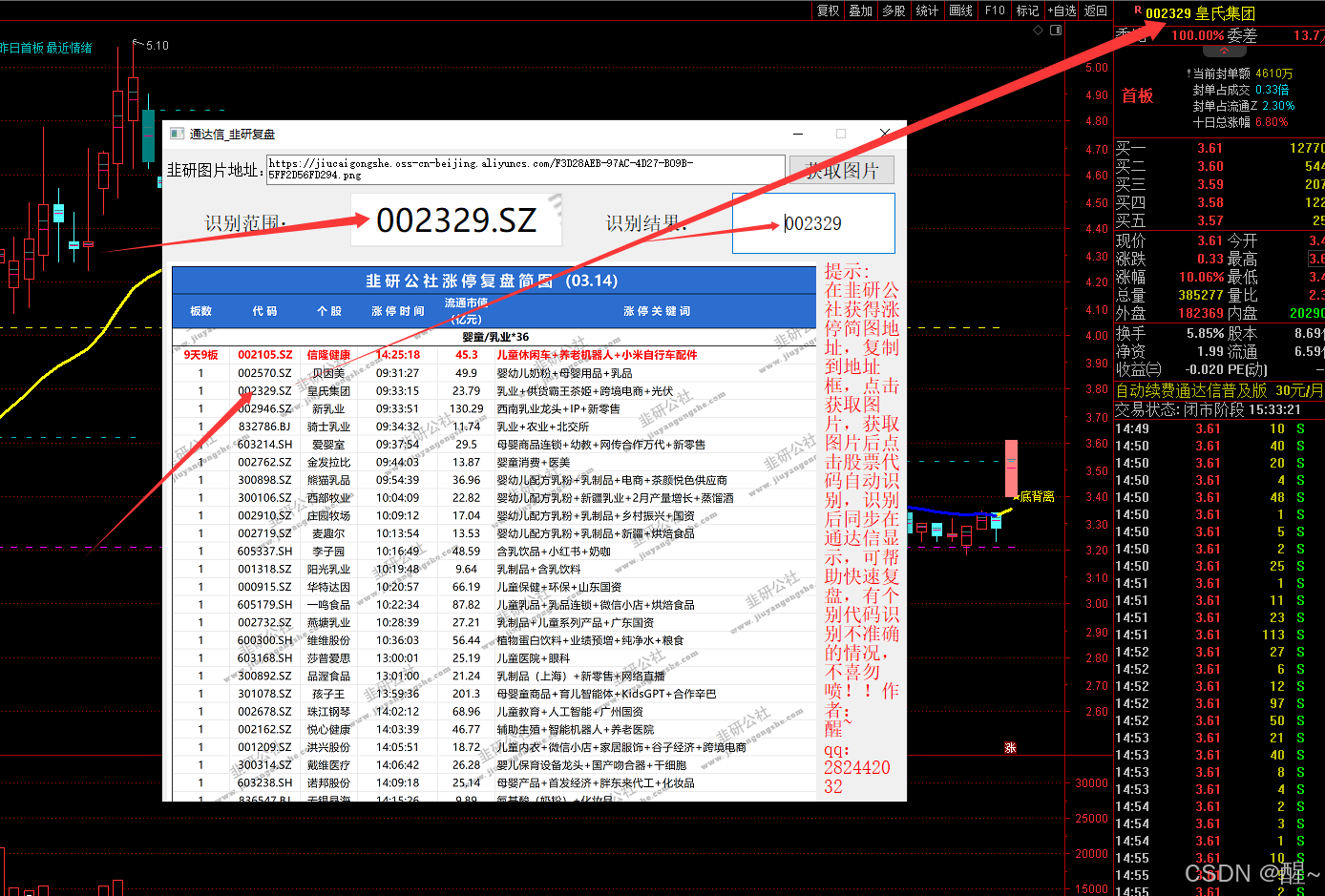This screenshot has height=896, width=1325.
Task: Click stock code 002105.SZ in table
Action: tap(265, 355)
